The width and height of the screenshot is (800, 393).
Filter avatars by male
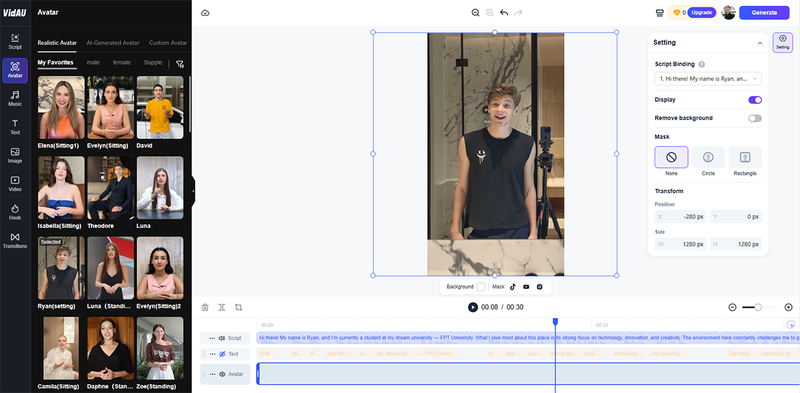93,63
